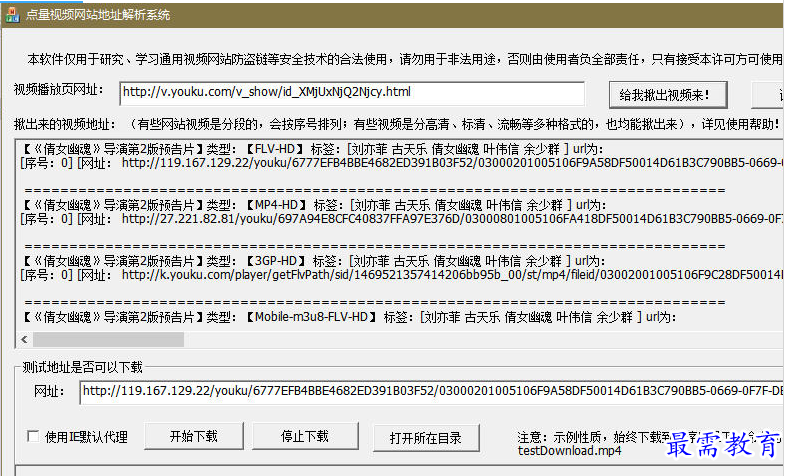Click the 【3GP-HD】 type title line
Screen dimensions: 788x476
point(315,261)
